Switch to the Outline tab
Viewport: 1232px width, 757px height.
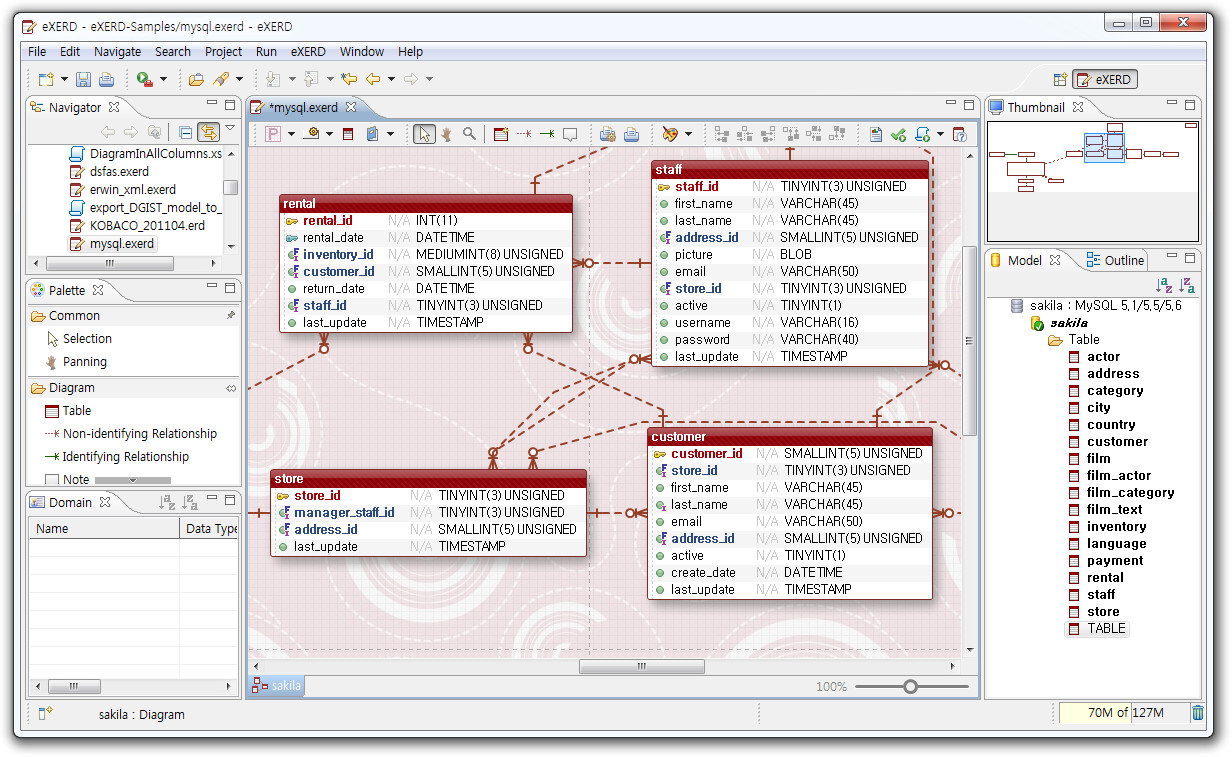(1116, 260)
